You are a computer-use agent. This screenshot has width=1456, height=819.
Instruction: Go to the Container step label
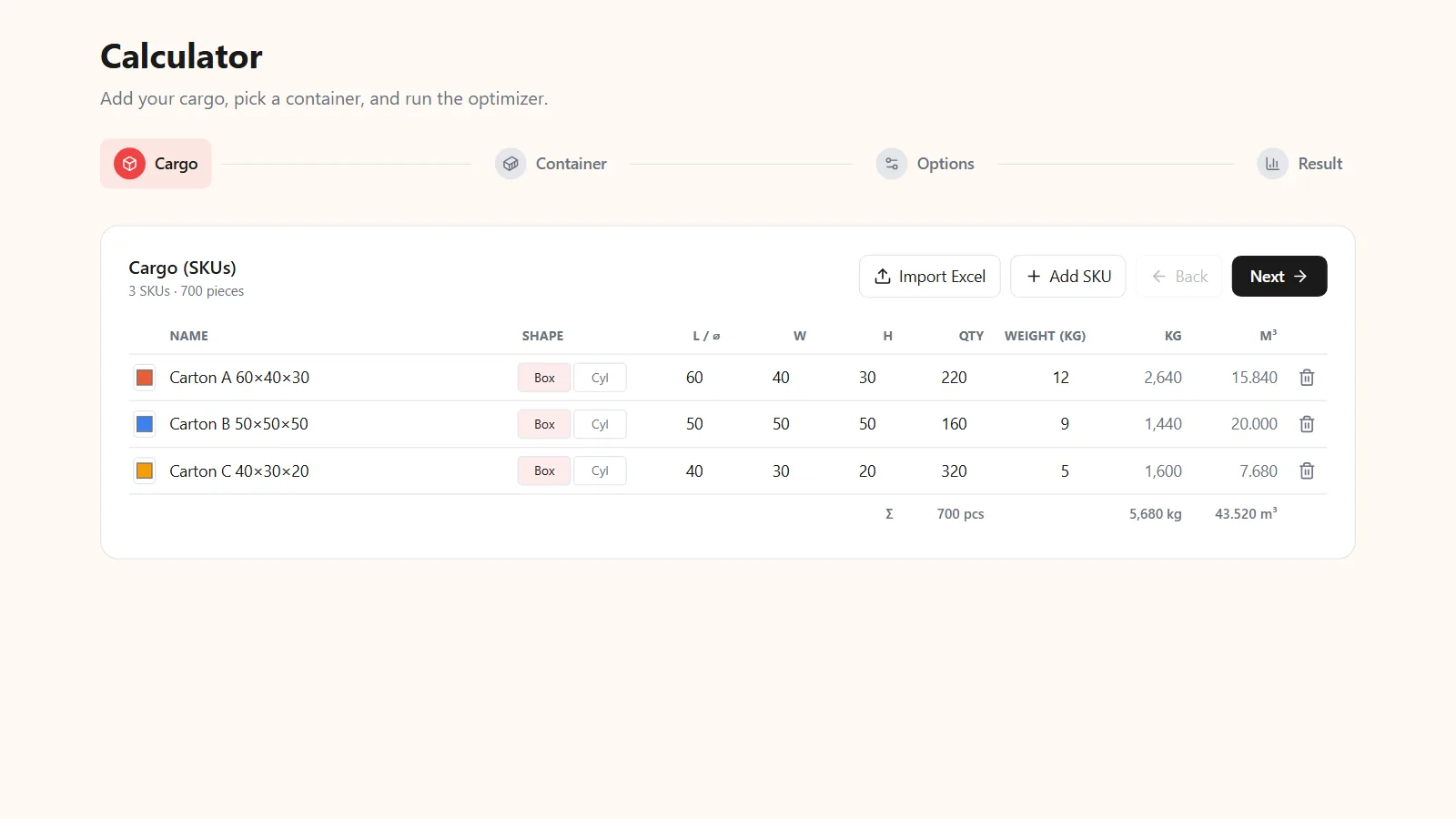[x=571, y=164]
